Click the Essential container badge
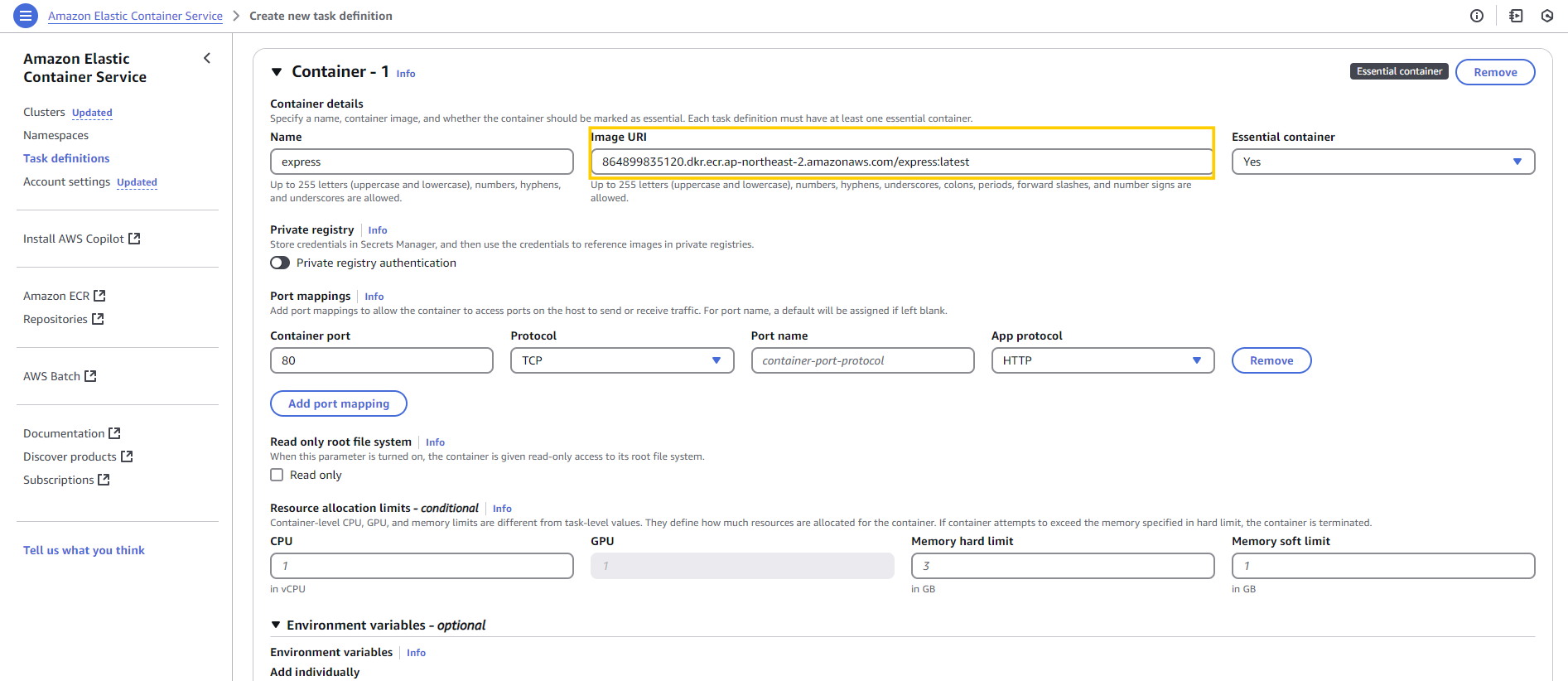The image size is (1568, 681). point(1399,71)
